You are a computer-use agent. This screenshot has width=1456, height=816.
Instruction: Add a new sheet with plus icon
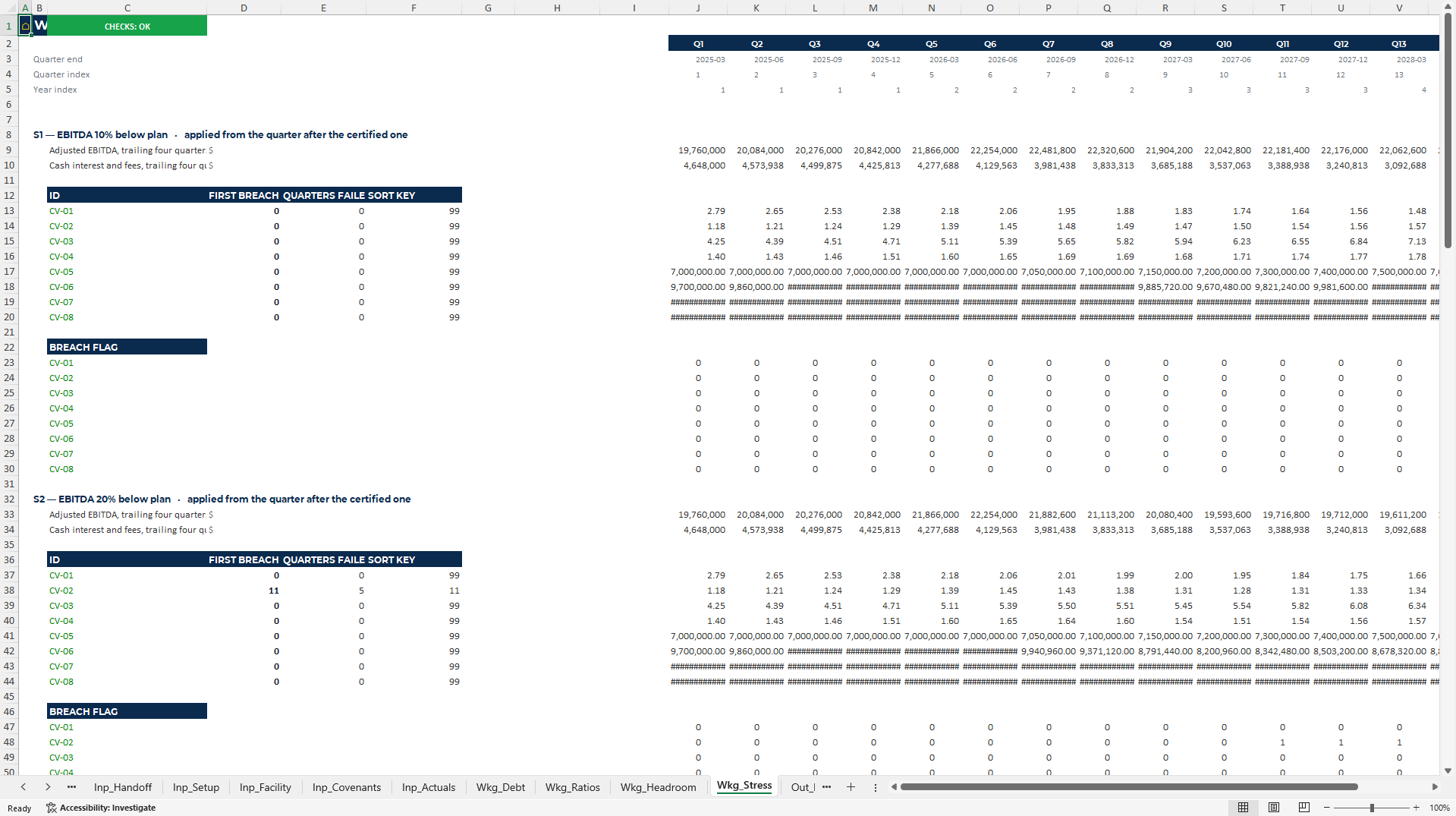click(851, 787)
